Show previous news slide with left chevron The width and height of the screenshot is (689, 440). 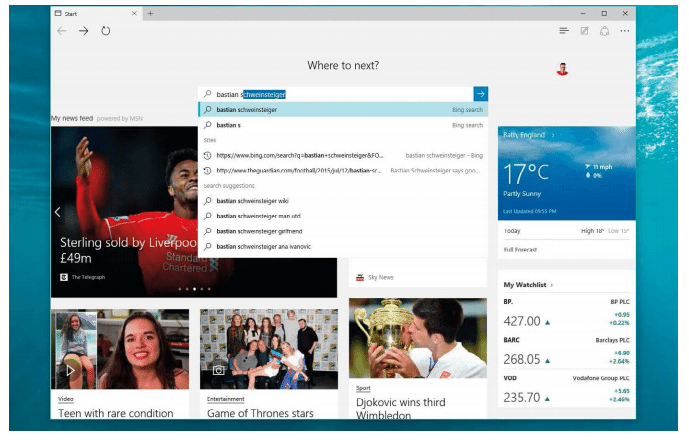pyautogui.click(x=58, y=212)
